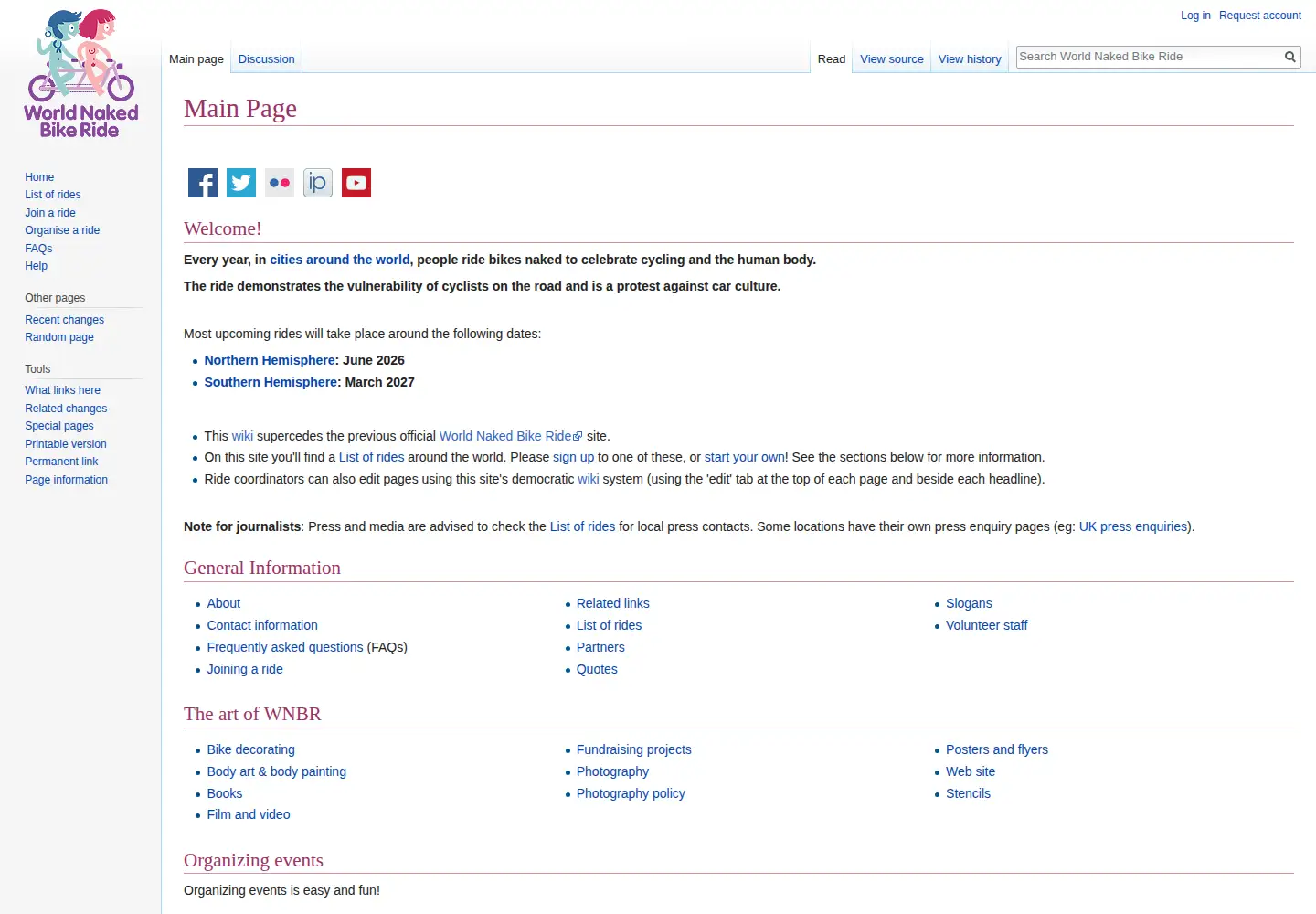Open Organise a ride in sidebar
1316x914 pixels.
(x=62, y=230)
